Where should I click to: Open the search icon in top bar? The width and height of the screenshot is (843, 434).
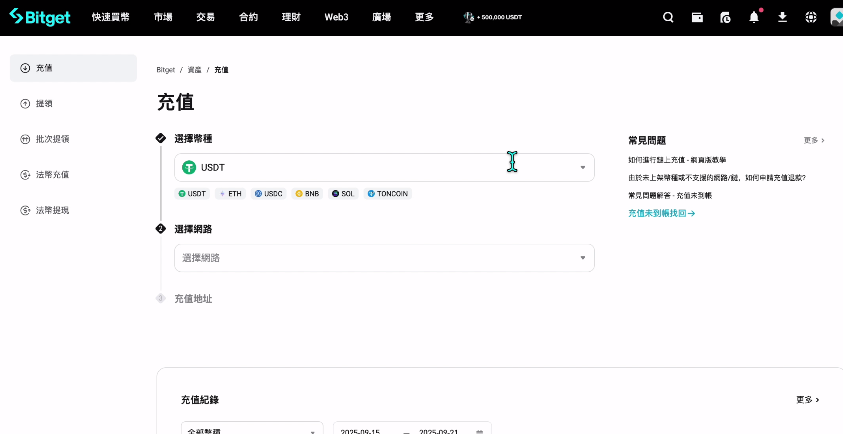668,17
